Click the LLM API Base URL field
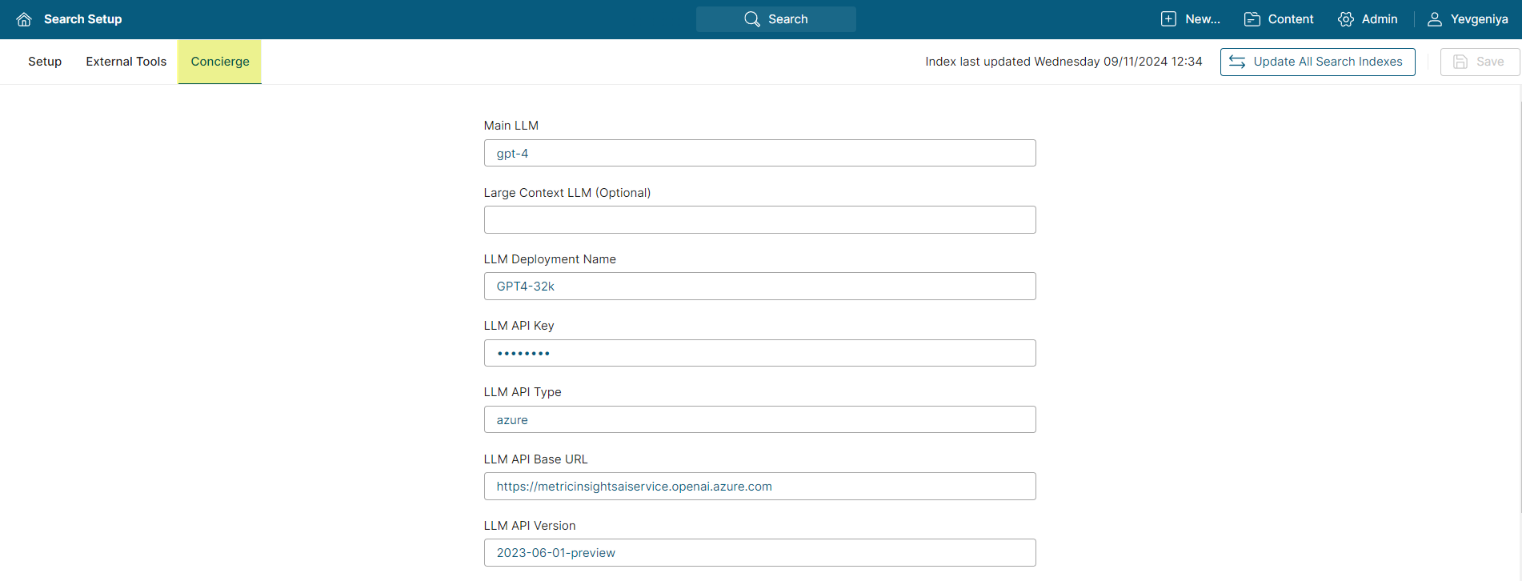Image resolution: width=1522 pixels, height=581 pixels. click(x=759, y=486)
